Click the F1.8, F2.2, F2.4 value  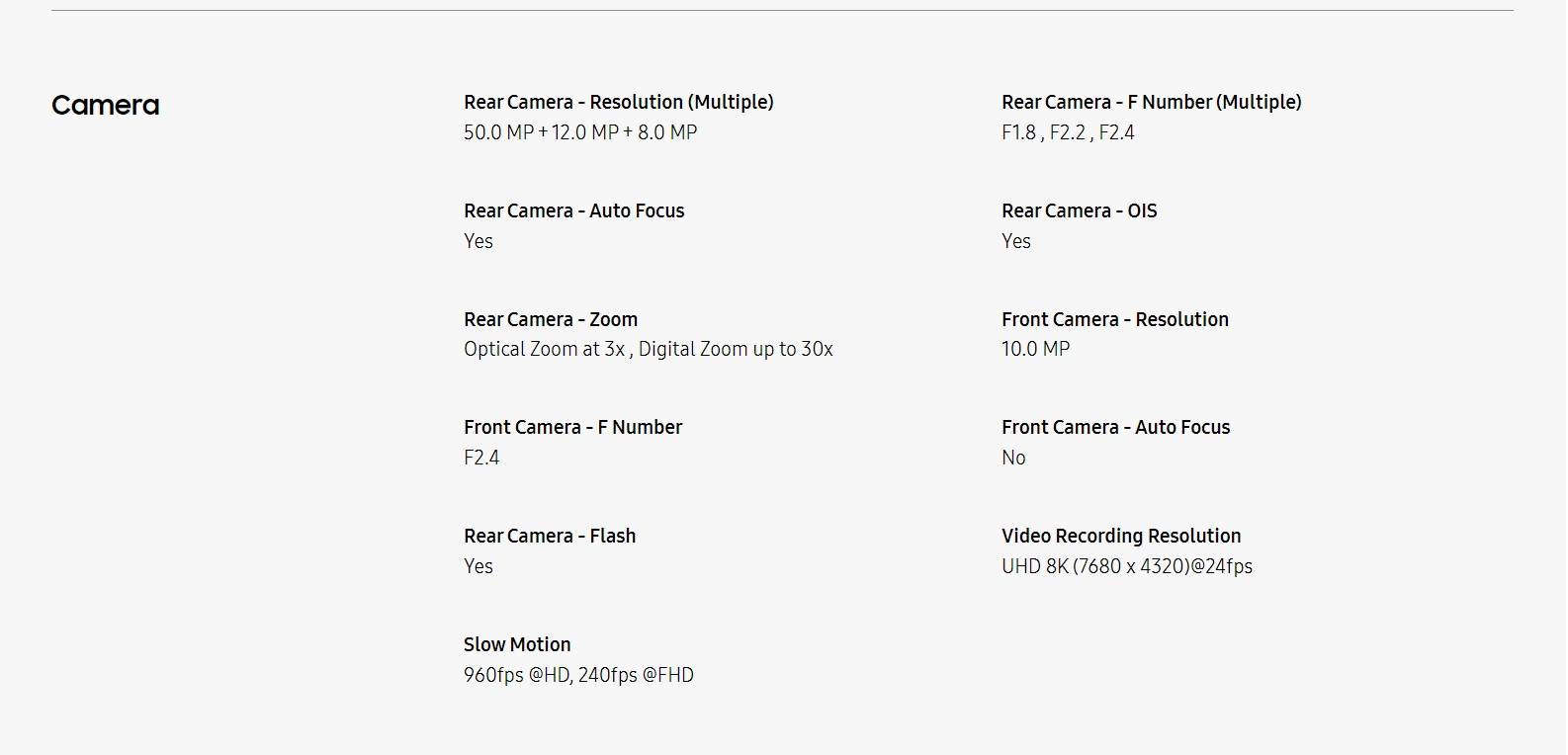pos(1068,132)
